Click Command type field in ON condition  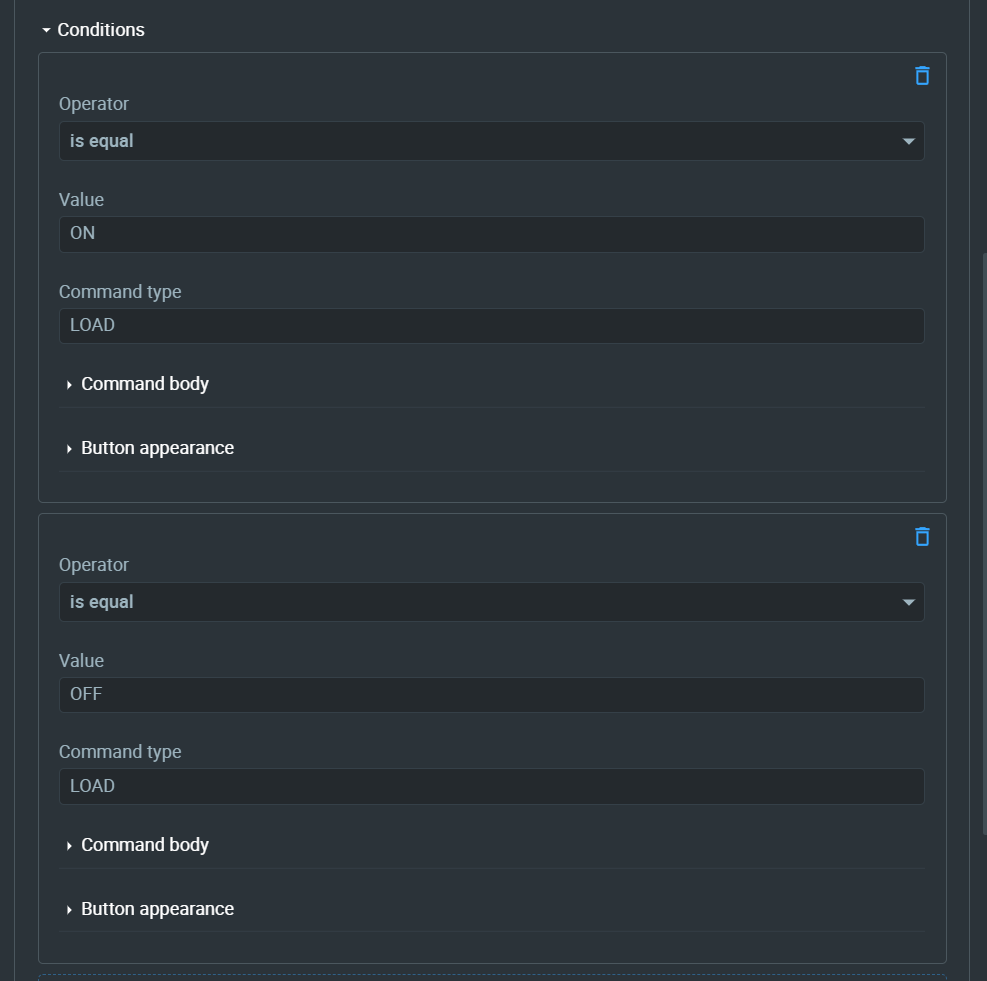tap(491, 326)
